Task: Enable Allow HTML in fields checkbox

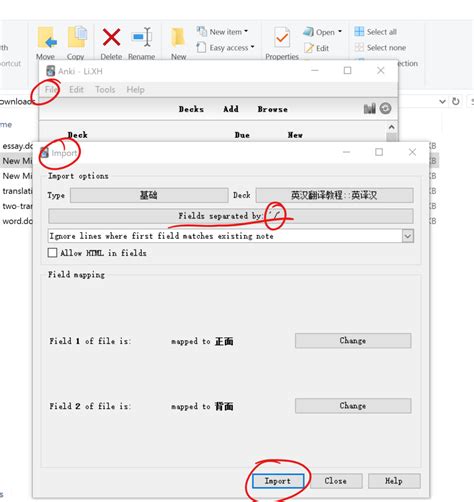Action: [52, 253]
